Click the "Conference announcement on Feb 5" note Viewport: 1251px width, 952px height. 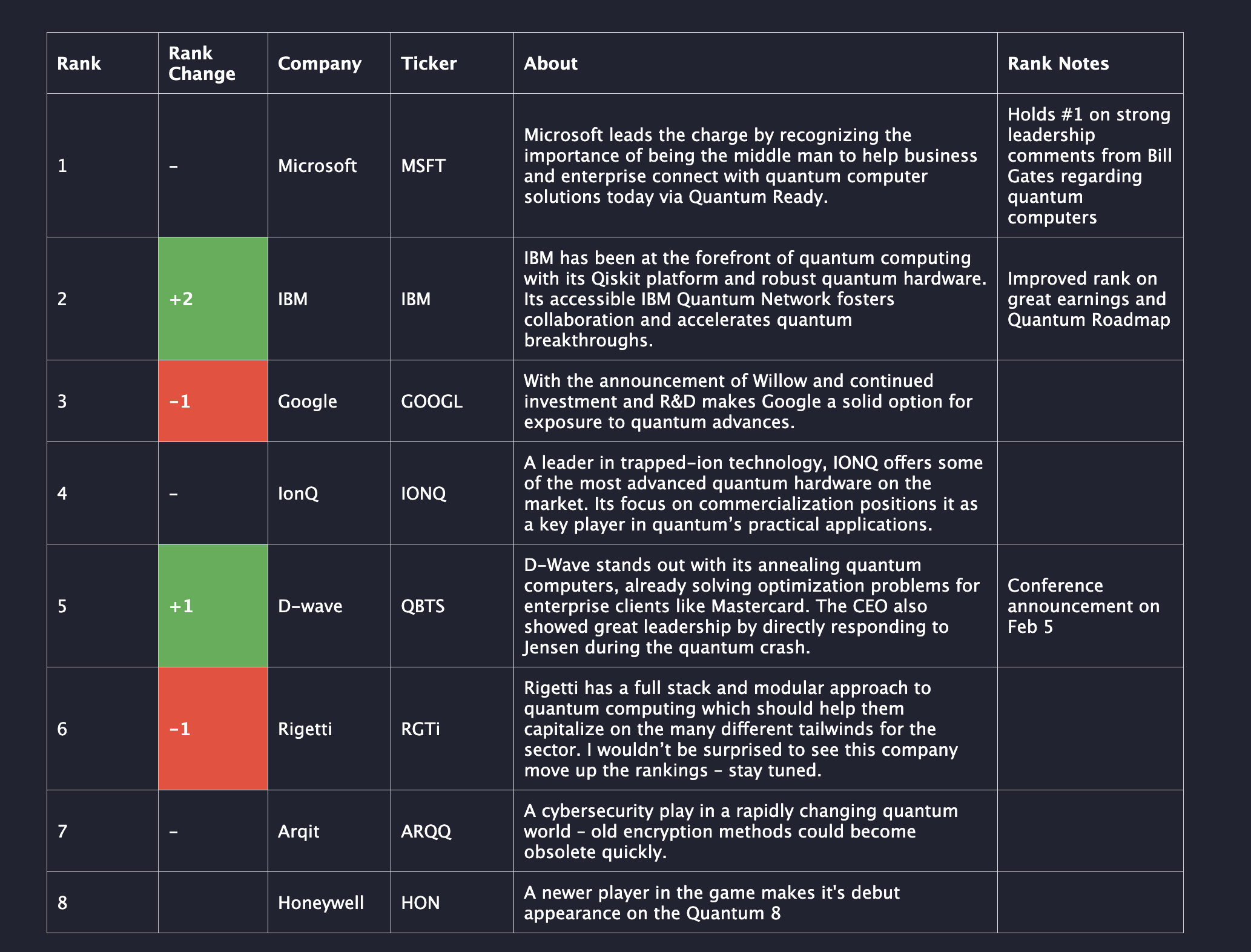1083,606
